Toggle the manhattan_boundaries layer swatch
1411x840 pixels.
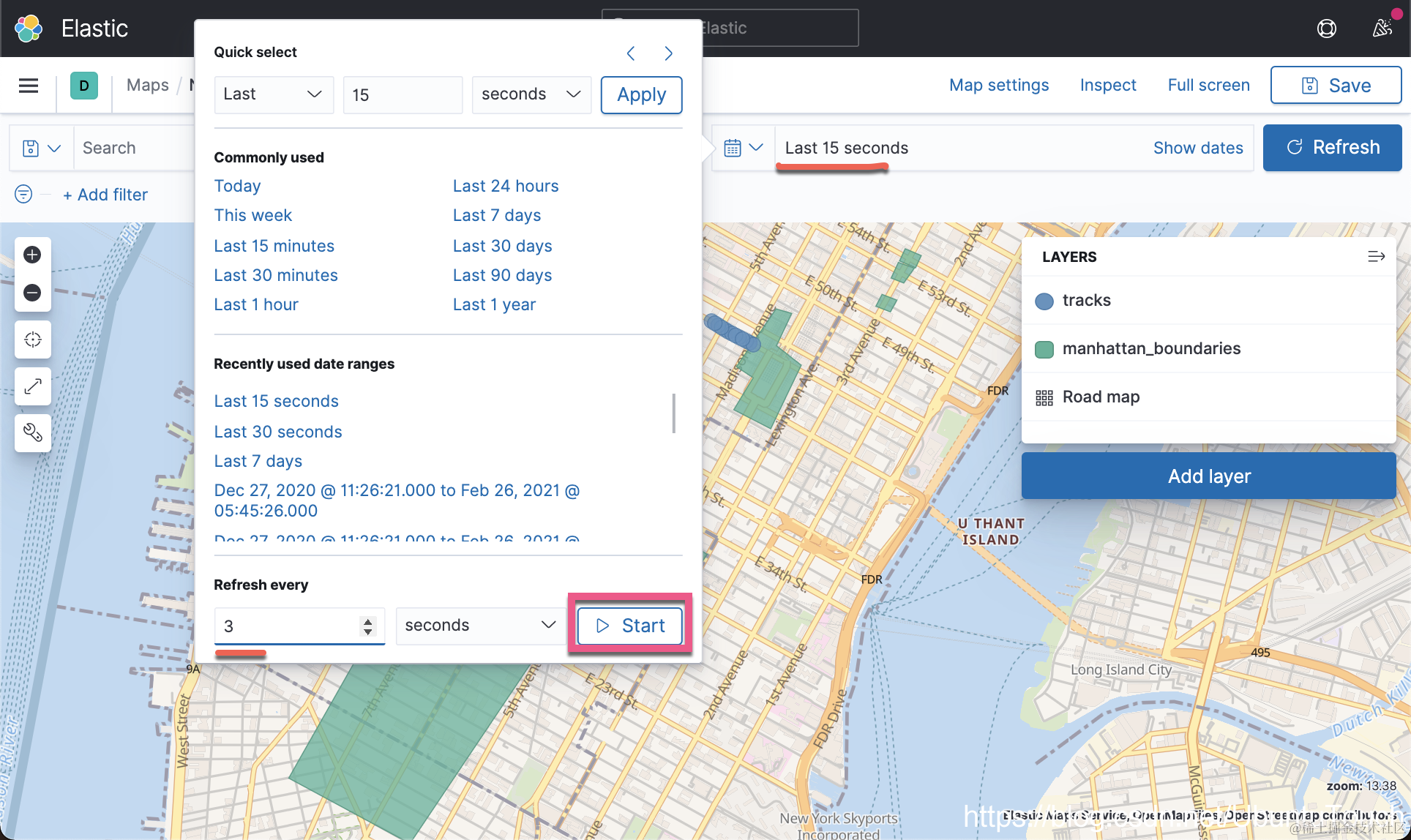click(x=1044, y=349)
